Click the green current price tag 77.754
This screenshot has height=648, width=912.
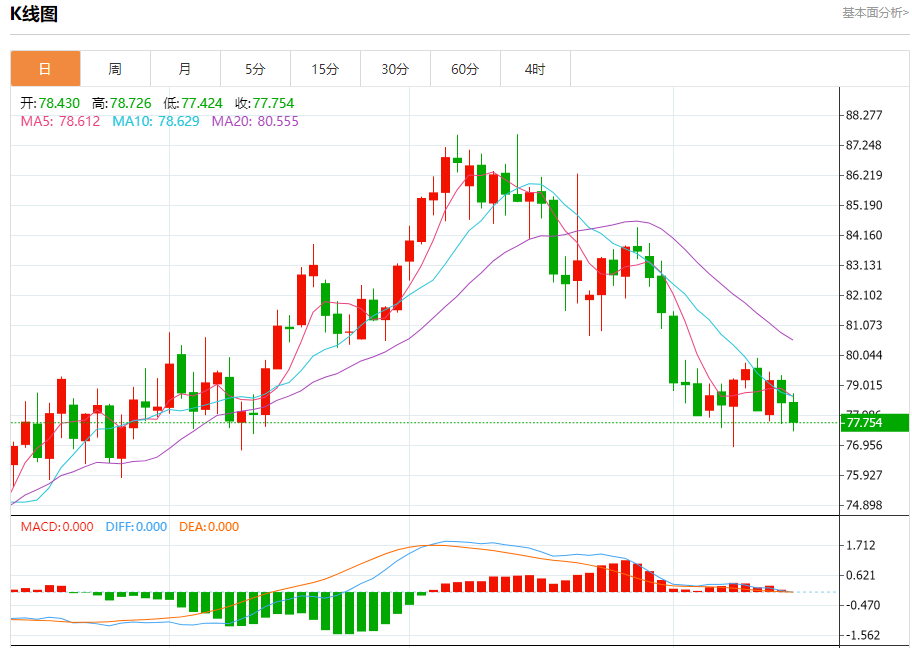click(x=875, y=423)
